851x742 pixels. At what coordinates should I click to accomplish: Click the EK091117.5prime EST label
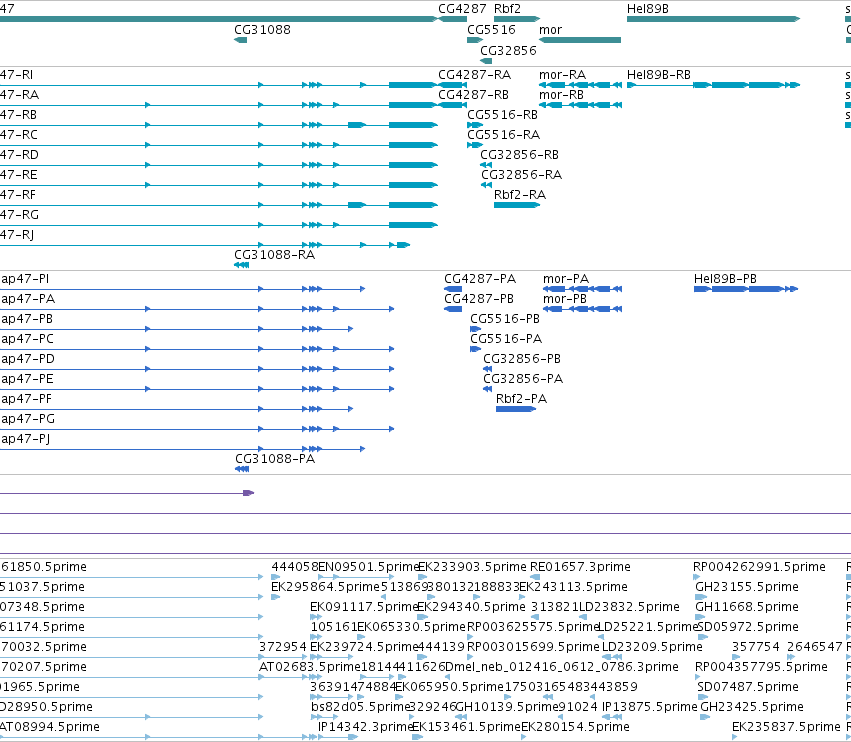coord(364,607)
